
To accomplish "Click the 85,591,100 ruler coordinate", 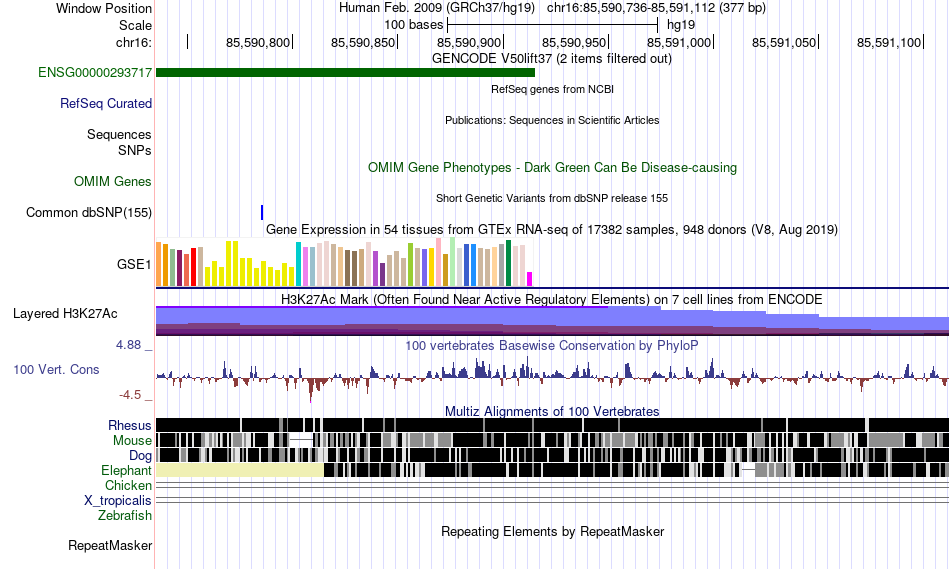I will [x=889, y=42].
